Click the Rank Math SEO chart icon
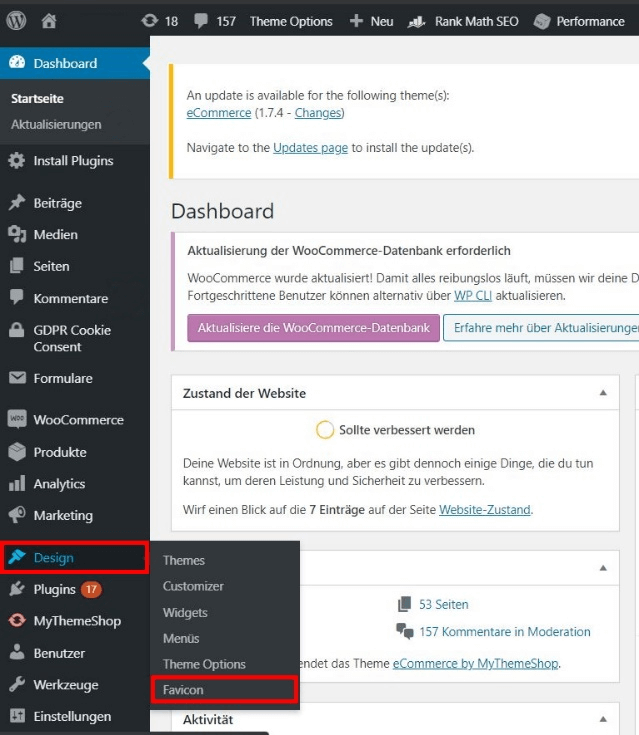This screenshot has width=639, height=735. (416, 22)
